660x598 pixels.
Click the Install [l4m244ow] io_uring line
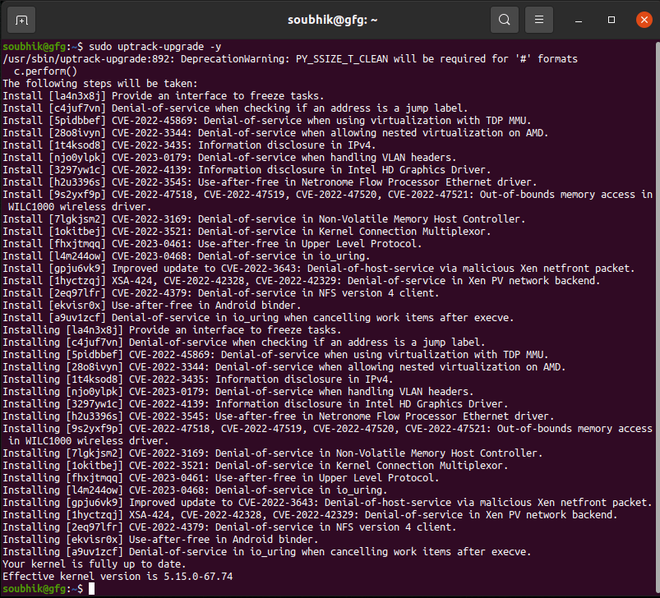186,256
